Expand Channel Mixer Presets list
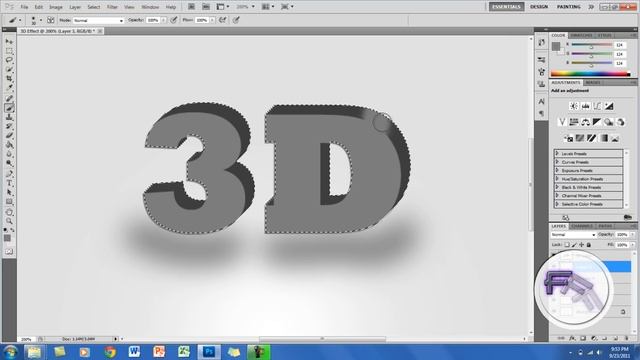 tap(558, 196)
